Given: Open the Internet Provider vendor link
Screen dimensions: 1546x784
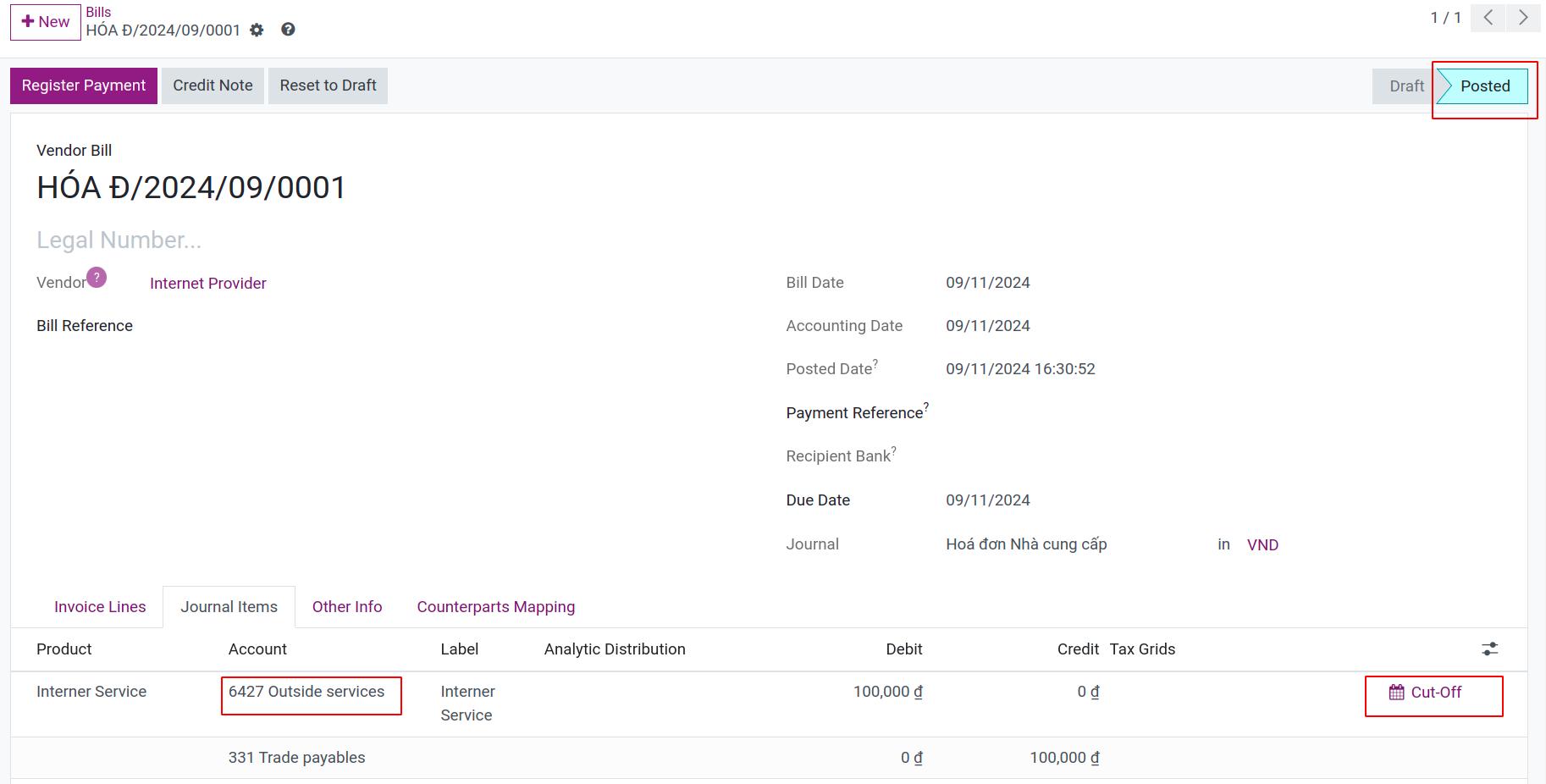Looking at the screenshot, I should [208, 284].
